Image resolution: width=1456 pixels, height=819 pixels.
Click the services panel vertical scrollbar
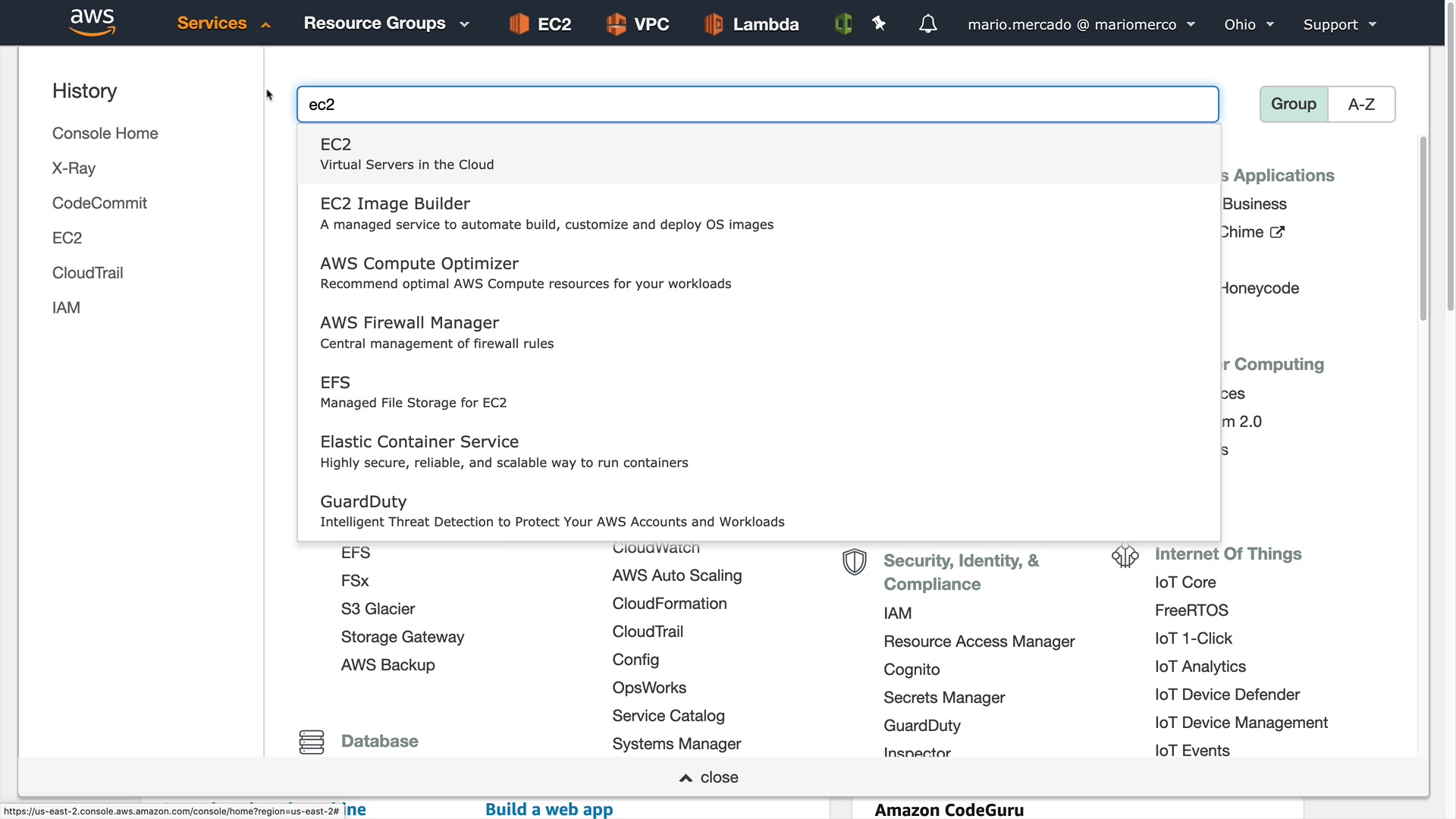[x=1423, y=227]
